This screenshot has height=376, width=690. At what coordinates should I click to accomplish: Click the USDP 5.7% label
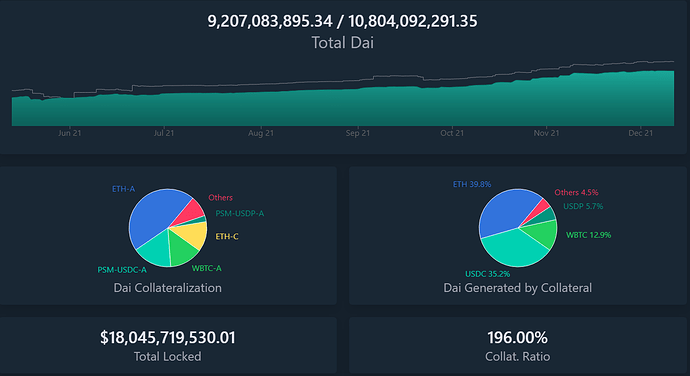pos(583,206)
